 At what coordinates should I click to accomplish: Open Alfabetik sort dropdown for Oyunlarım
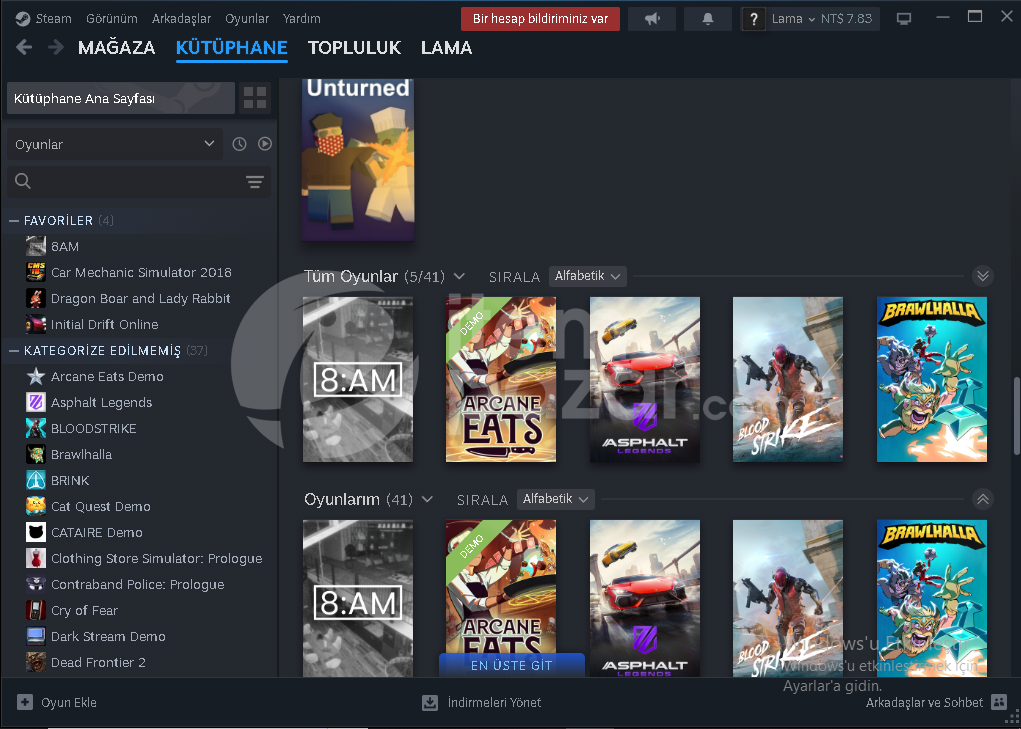tap(556, 499)
